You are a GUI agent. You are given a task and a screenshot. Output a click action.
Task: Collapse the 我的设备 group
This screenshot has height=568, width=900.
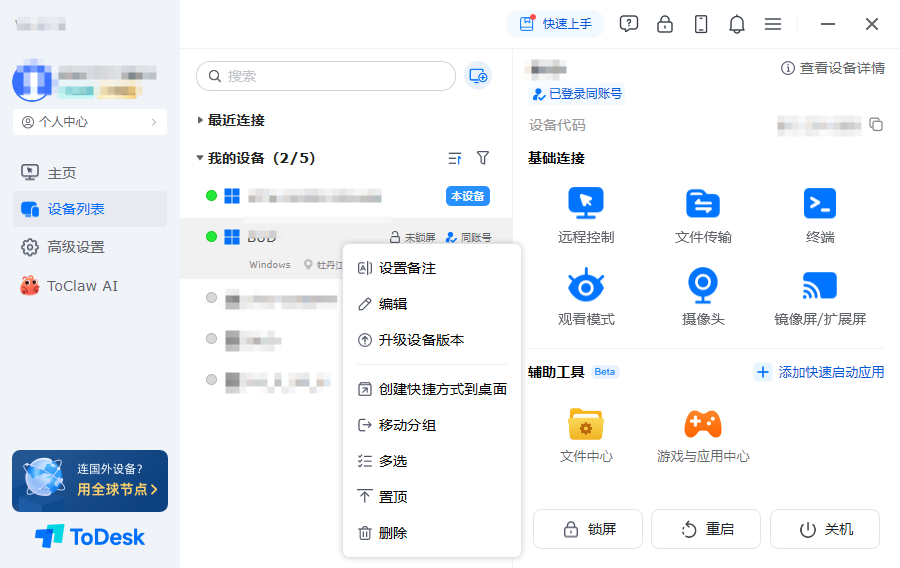(200, 158)
